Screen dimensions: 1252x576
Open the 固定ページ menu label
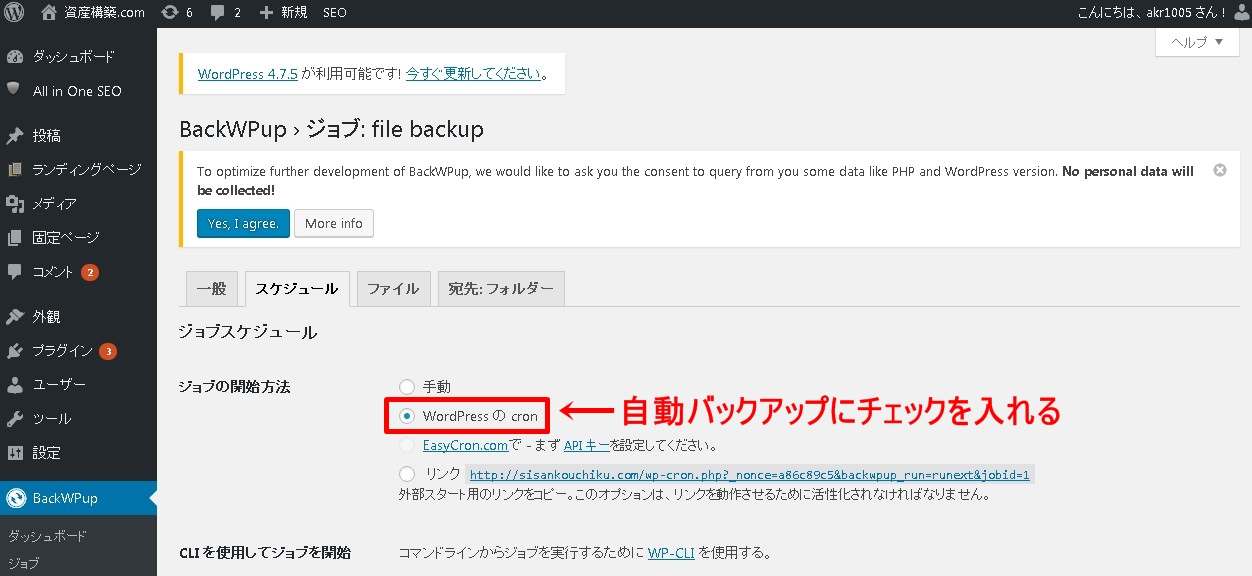[66, 238]
